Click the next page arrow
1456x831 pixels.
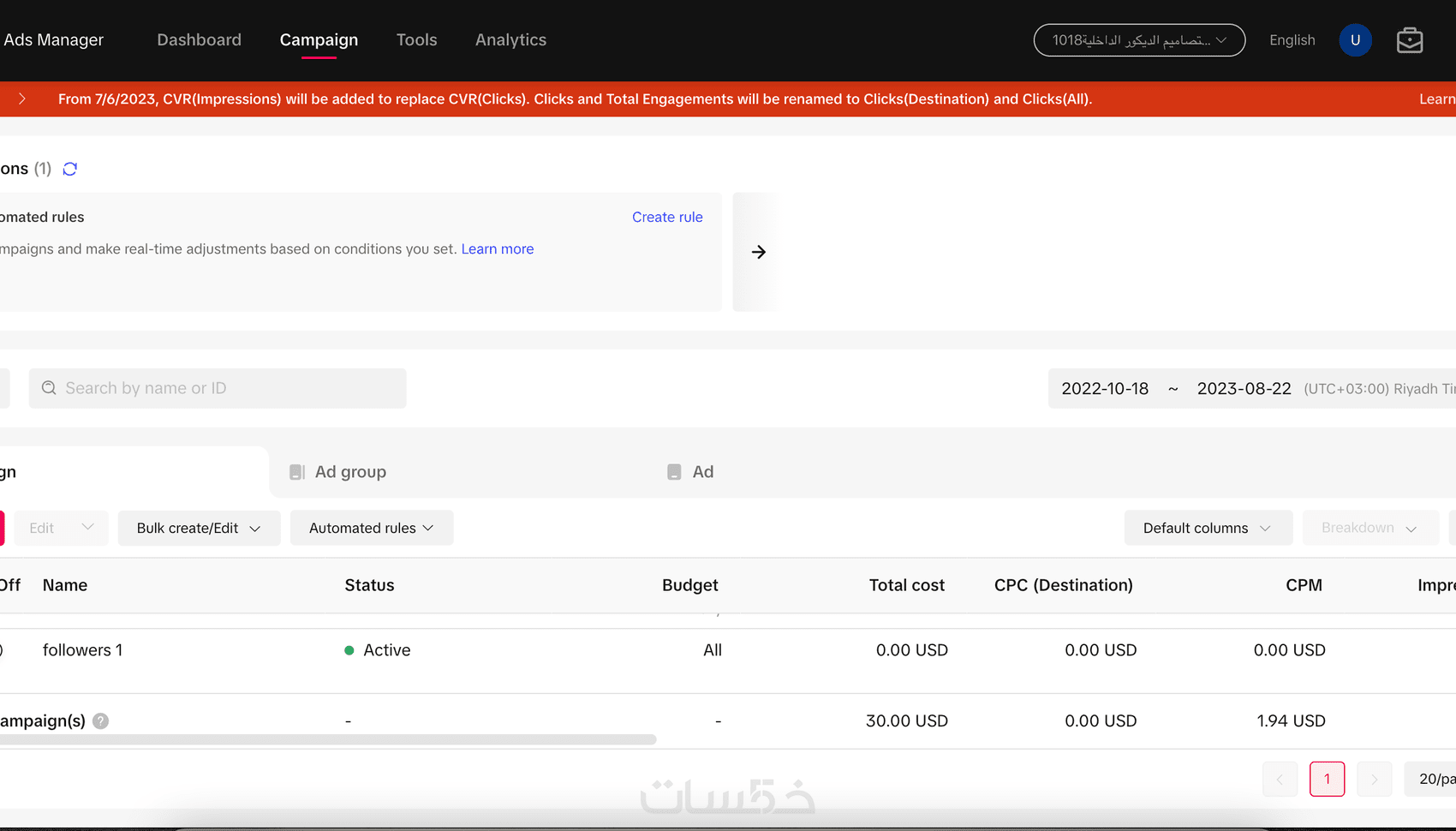pyautogui.click(x=1374, y=779)
